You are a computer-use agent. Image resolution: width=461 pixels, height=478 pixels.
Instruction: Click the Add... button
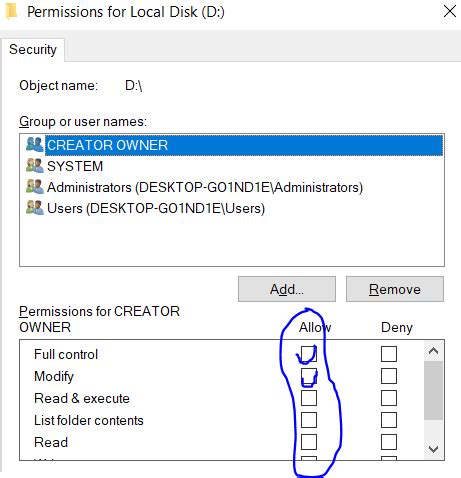[x=287, y=289]
